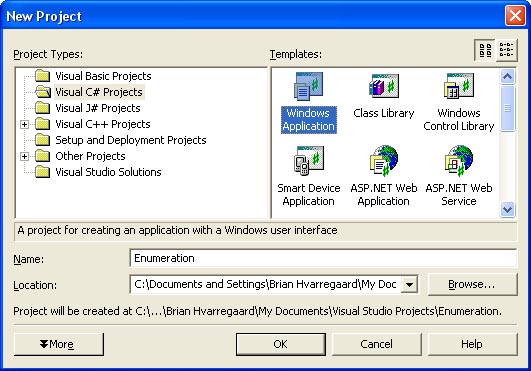Viewport: 531px width, 371px height.
Task: Click the Visual Basic Projects folder icon
Action: pos(43,76)
